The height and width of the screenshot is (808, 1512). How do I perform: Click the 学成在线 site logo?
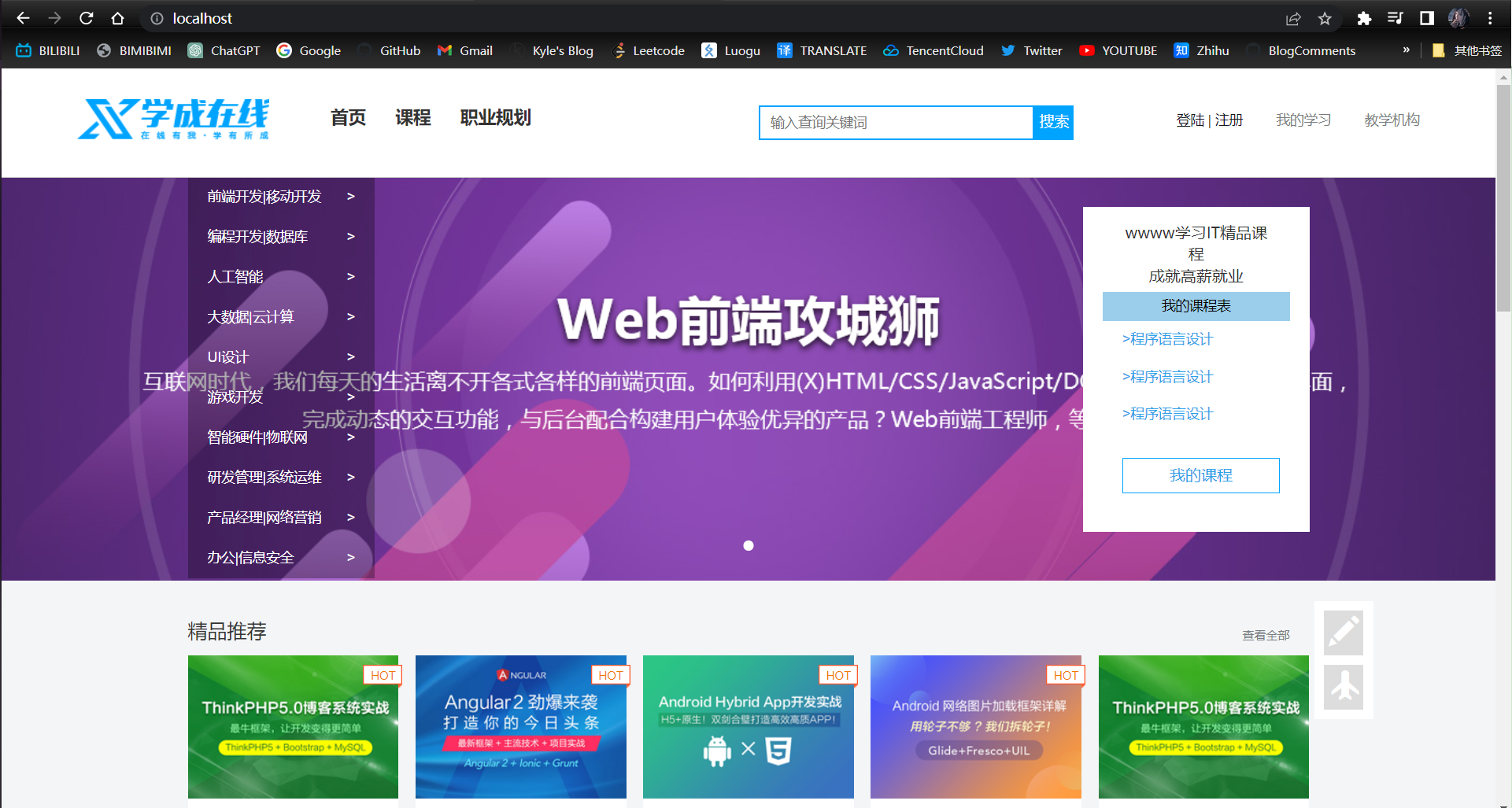click(x=173, y=119)
